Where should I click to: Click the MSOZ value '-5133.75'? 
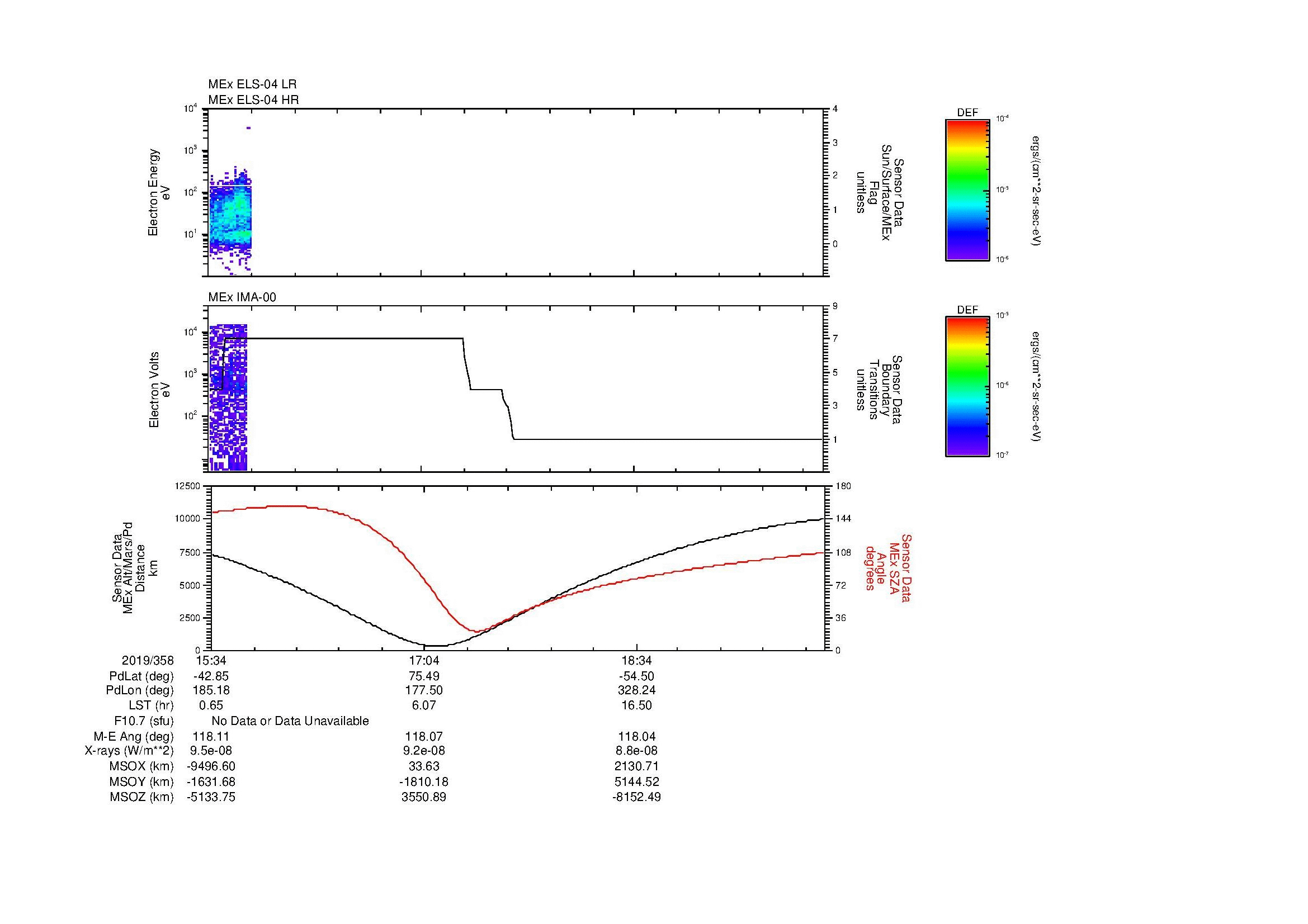click(211, 797)
